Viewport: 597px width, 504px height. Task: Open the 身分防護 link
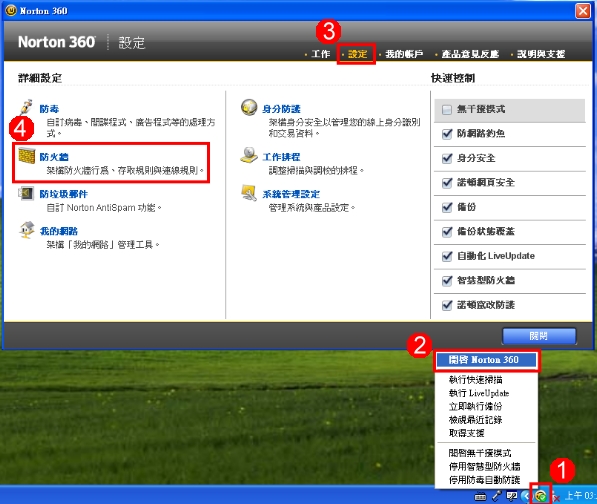(x=281, y=109)
